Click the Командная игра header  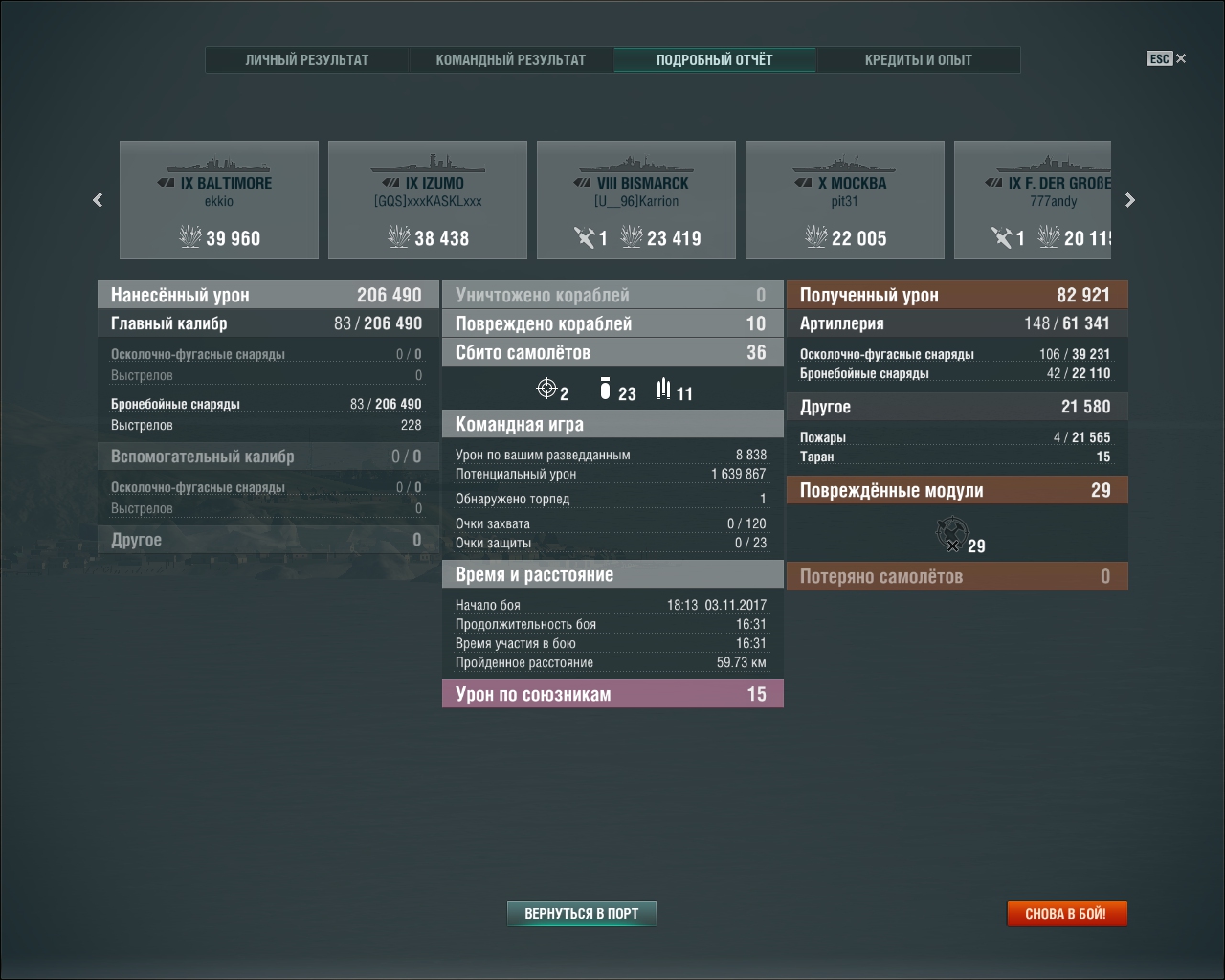click(612, 424)
